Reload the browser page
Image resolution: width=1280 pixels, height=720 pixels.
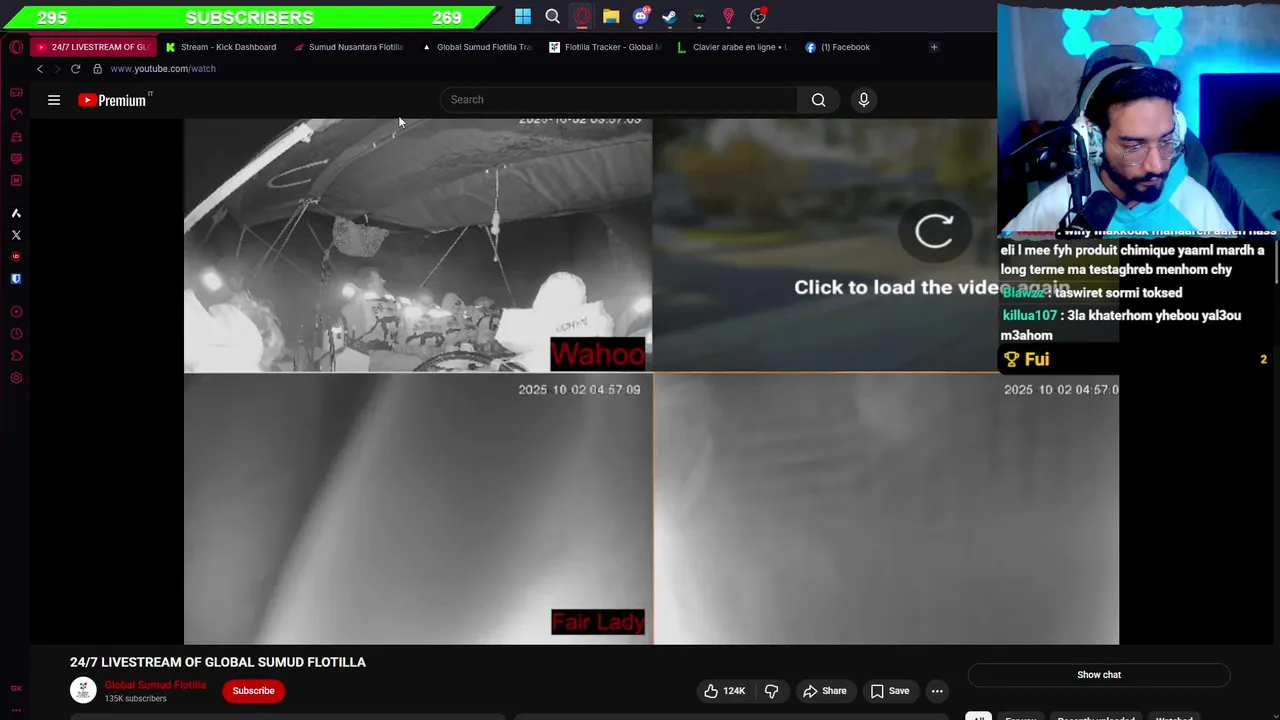point(75,69)
